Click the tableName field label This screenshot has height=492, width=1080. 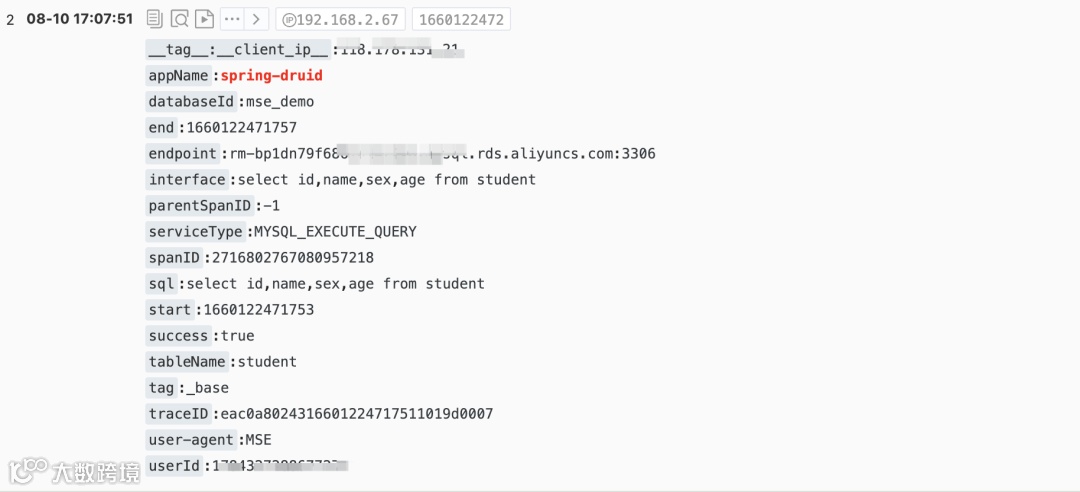click(187, 362)
